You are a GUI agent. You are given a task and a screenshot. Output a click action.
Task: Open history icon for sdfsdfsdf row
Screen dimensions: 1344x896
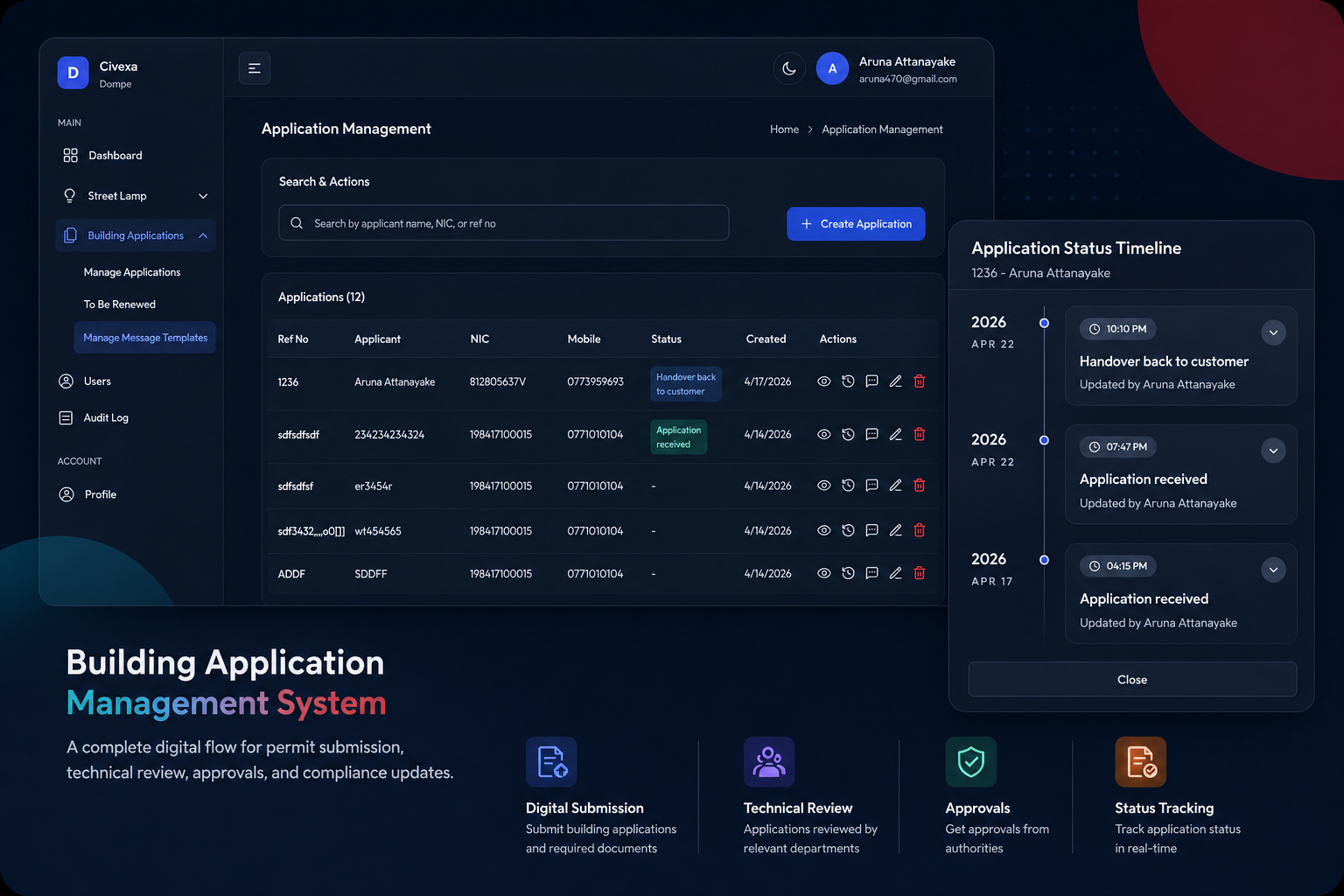[848, 435]
